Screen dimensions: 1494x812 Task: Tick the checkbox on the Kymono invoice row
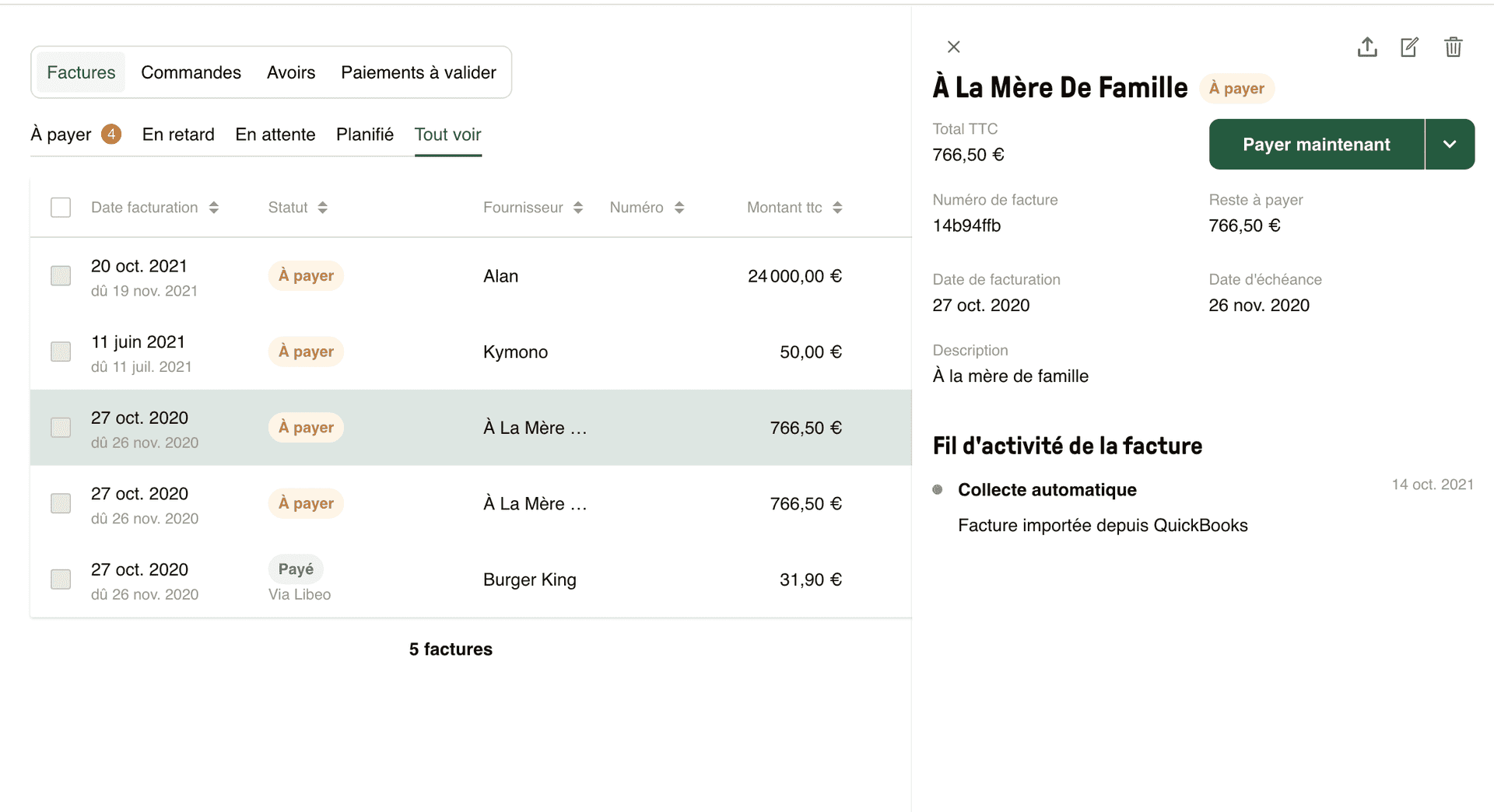60,352
